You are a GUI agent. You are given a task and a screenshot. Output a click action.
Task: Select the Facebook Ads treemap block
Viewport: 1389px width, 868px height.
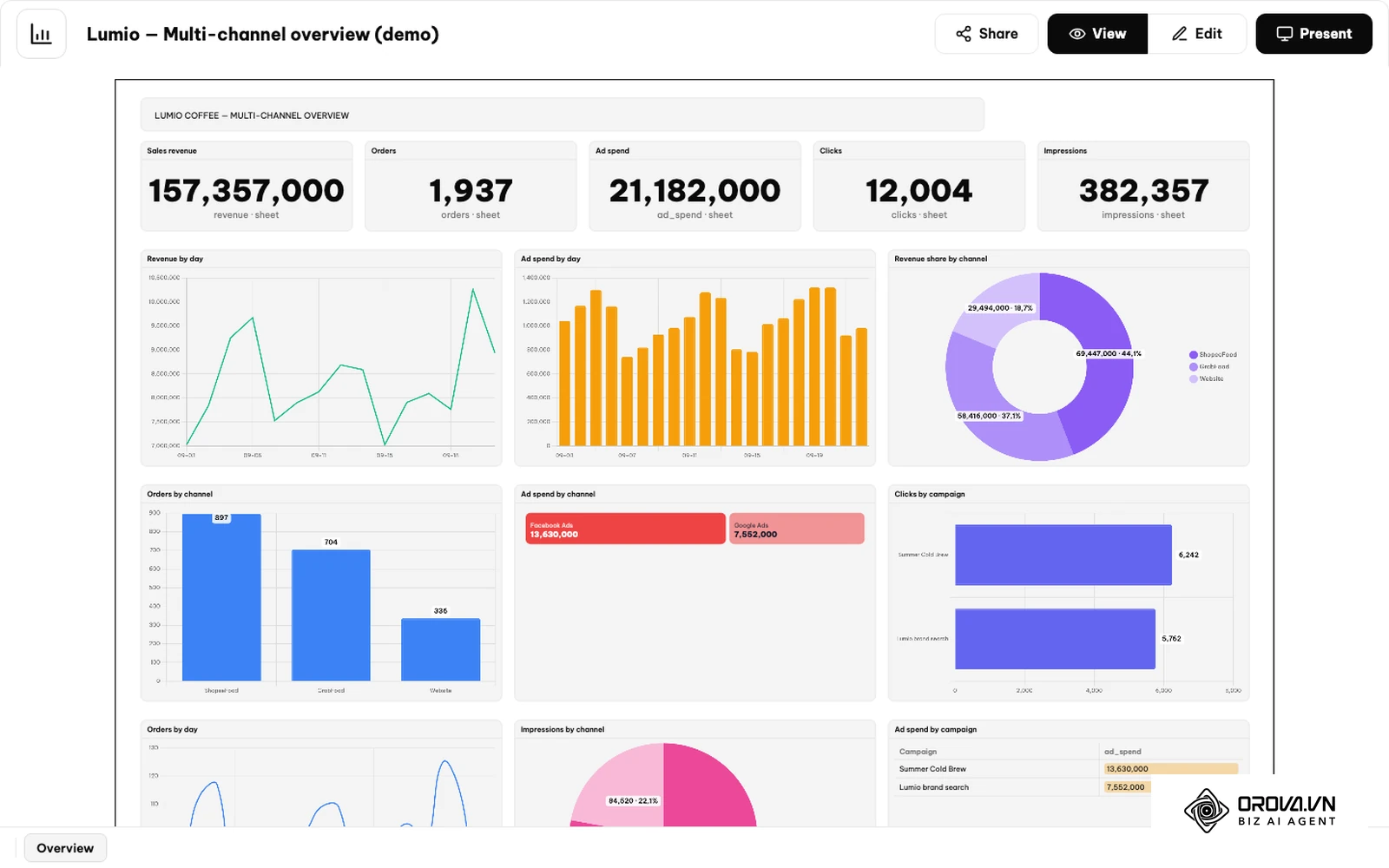[x=625, y=529]
